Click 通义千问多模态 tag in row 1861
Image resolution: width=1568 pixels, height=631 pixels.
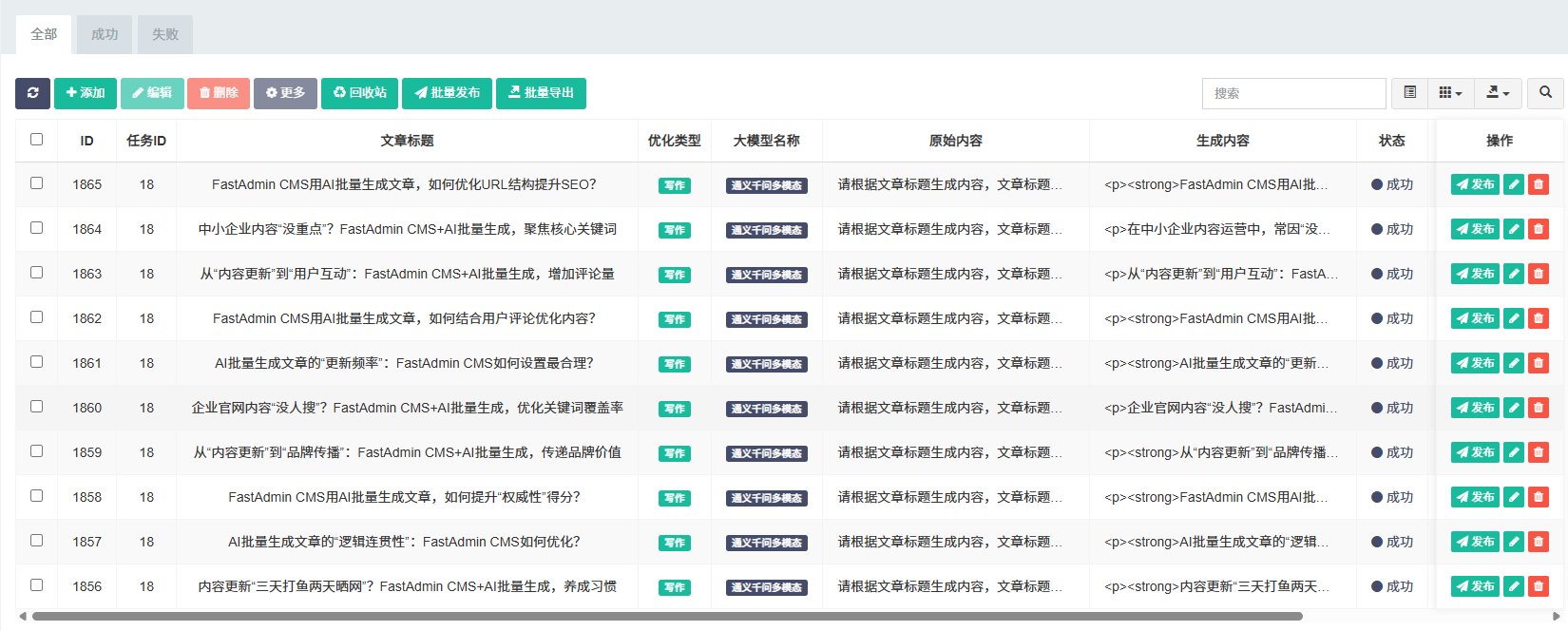pyautogui.click(x=767, y=364)
